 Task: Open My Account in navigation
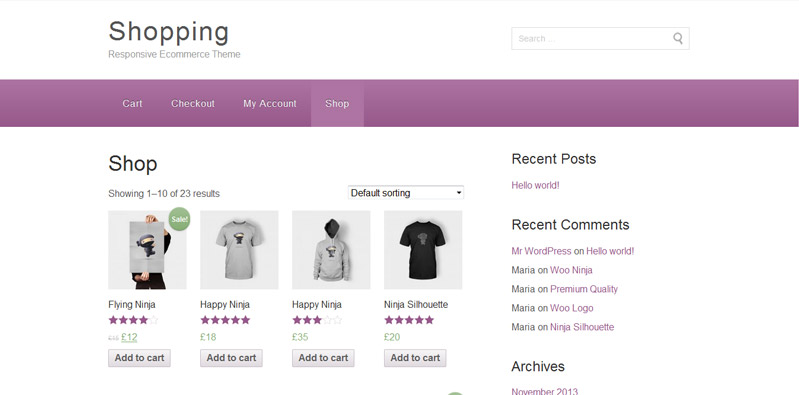[270, 103]
